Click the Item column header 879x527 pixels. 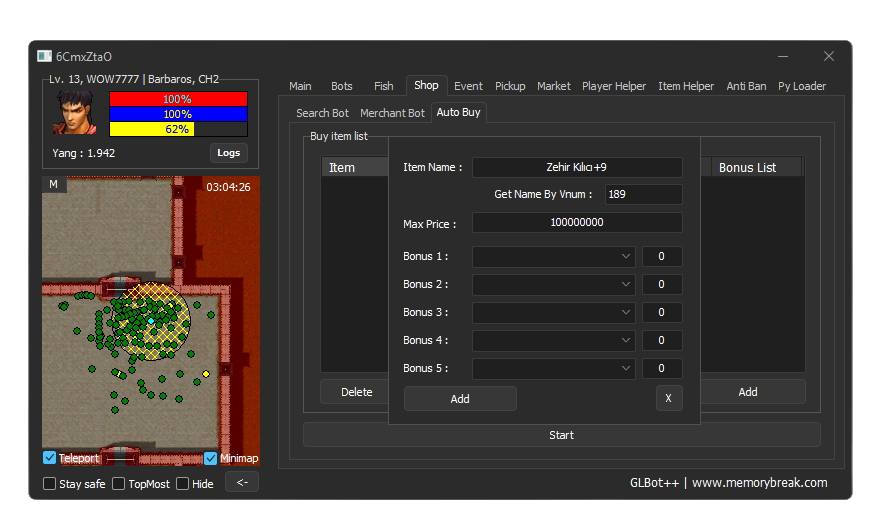tap(355, 167)
